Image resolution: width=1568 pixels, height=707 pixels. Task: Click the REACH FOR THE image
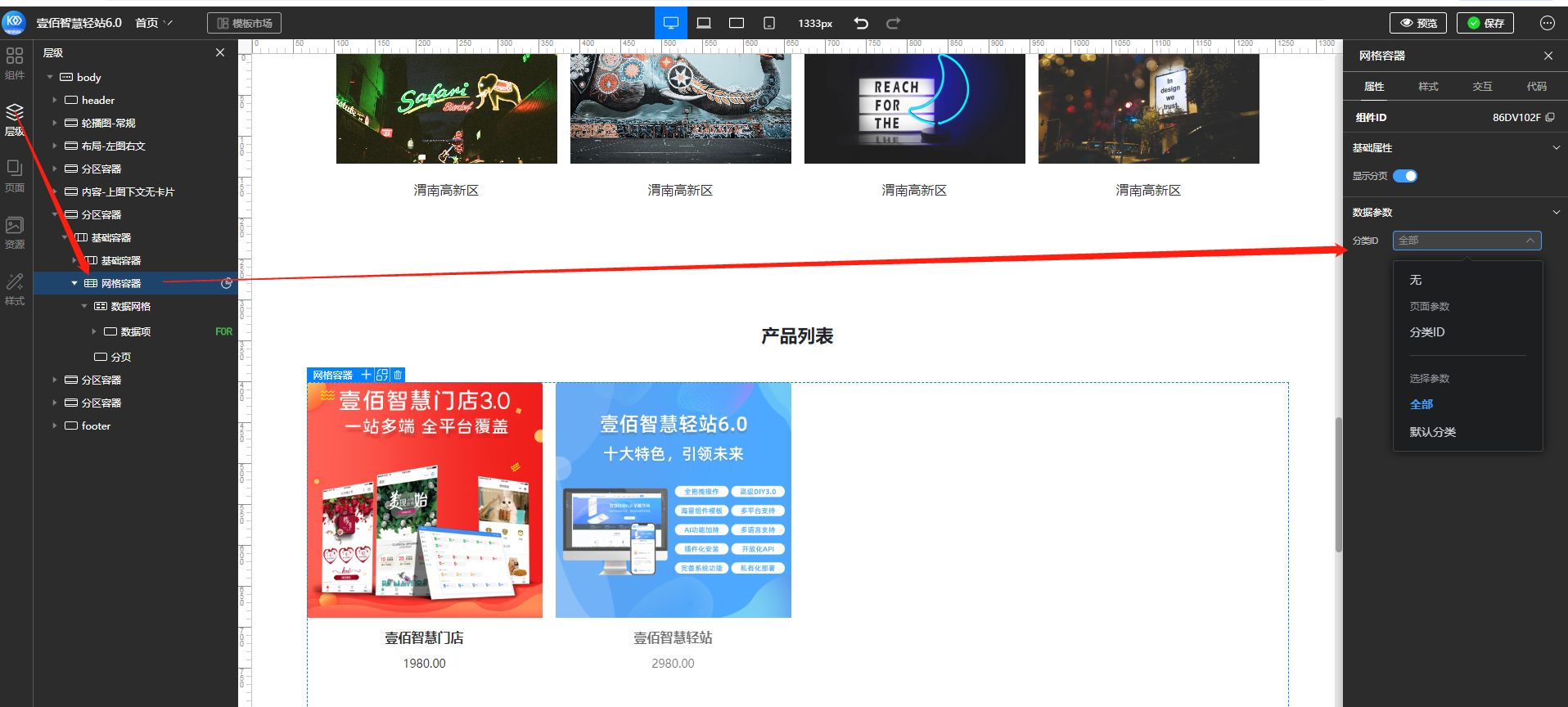pyautogui.click(x=915, y=109)
